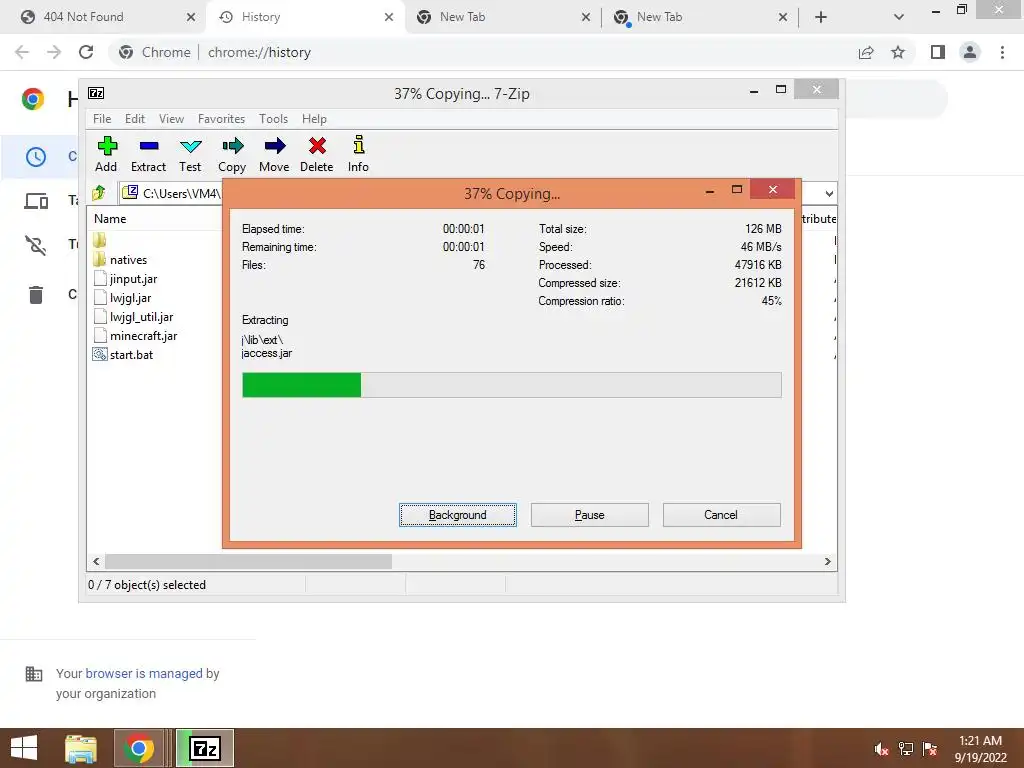Screen dimensions: 1024x768
Task: Open the Help menu in 7-Zip
Action: tap(314, 119)
